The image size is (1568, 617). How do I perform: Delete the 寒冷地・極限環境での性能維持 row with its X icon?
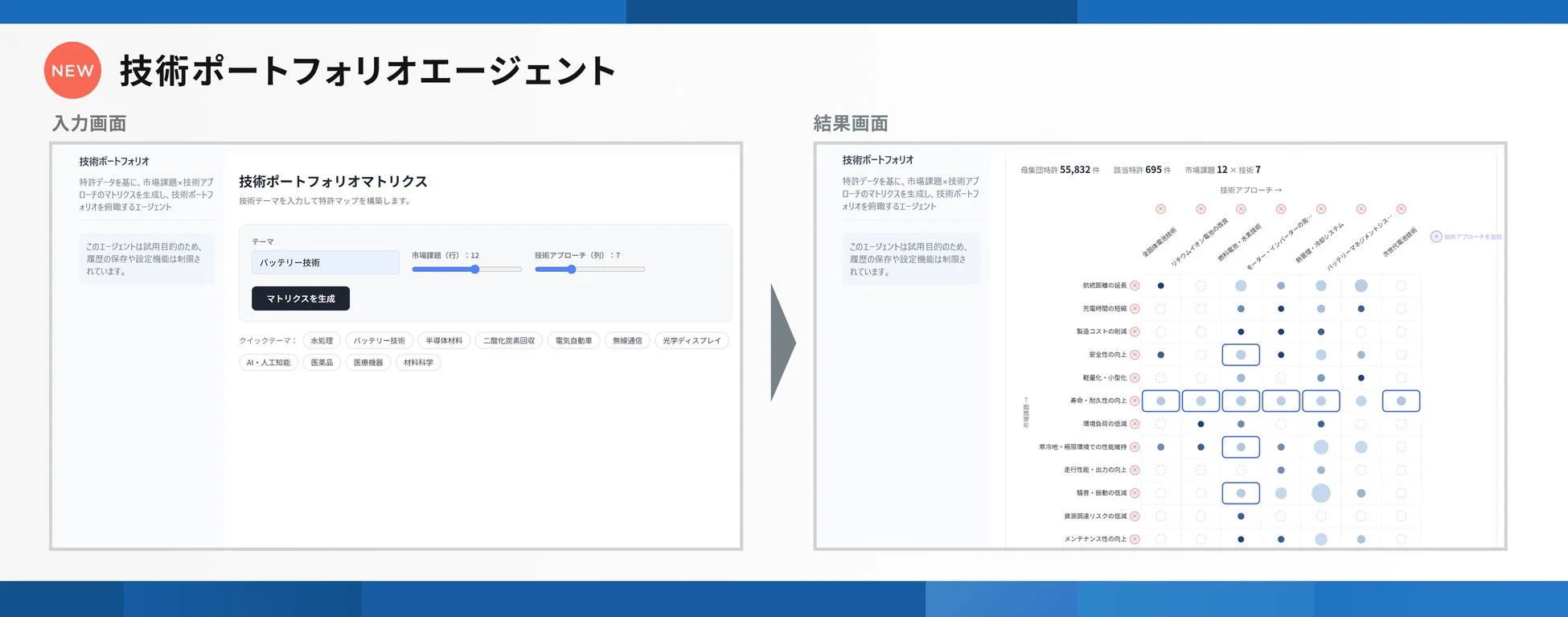(1135, 447)
